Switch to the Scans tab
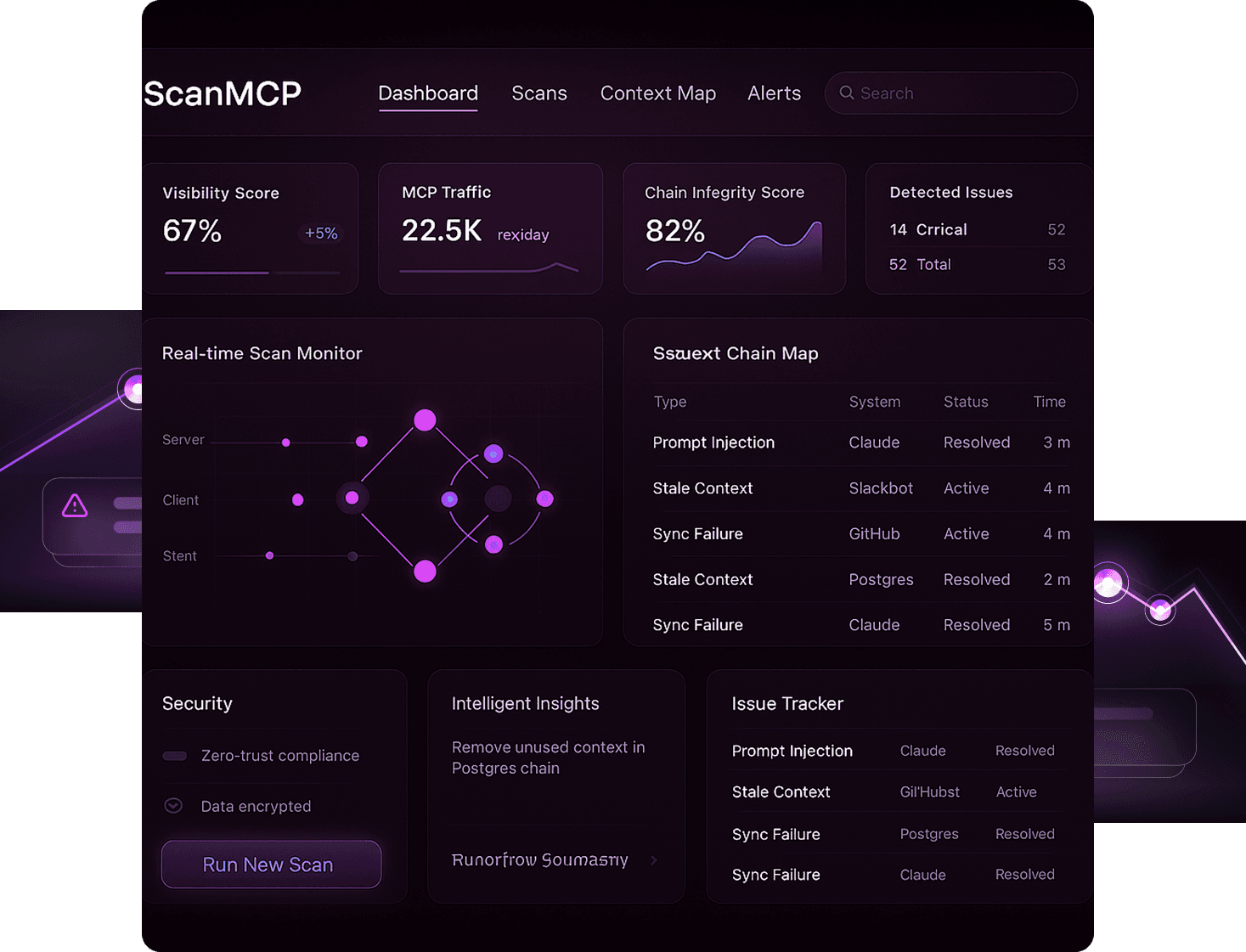 [x=539, y=93]
